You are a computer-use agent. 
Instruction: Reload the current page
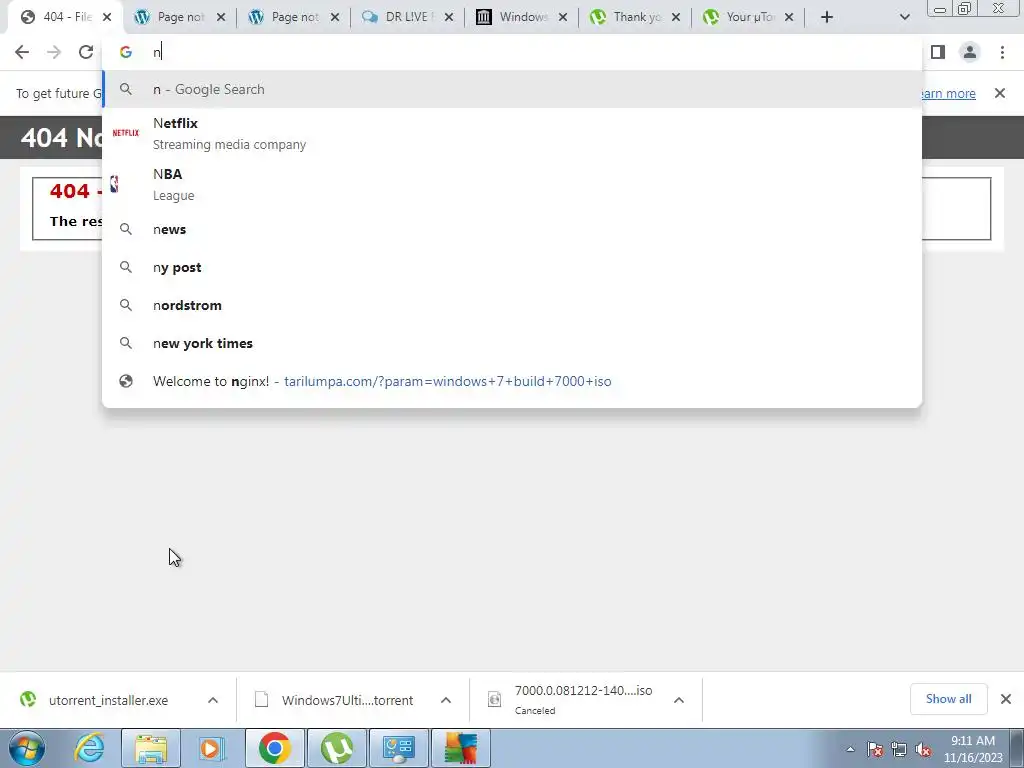[x=86, y=52]
